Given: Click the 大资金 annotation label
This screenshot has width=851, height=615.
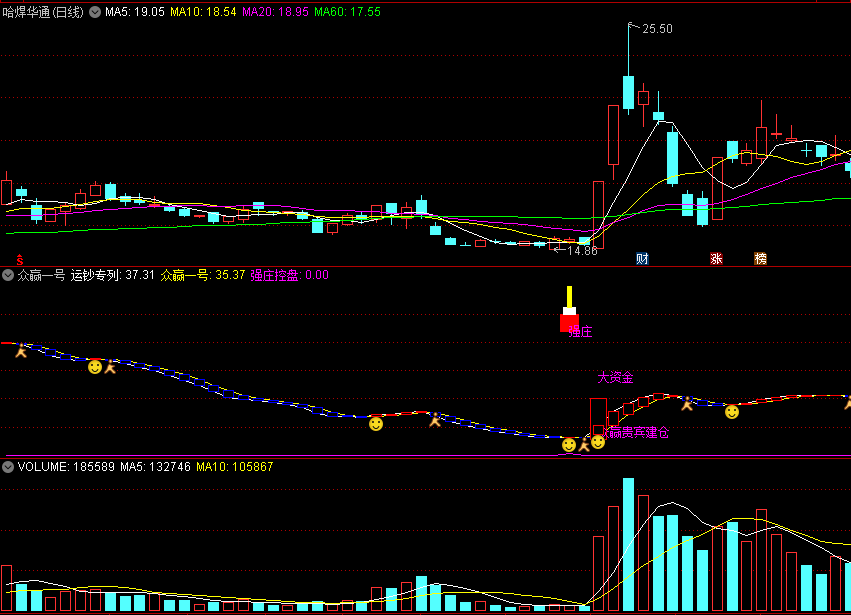Looking at the screenshot, I should click(615, 377).
